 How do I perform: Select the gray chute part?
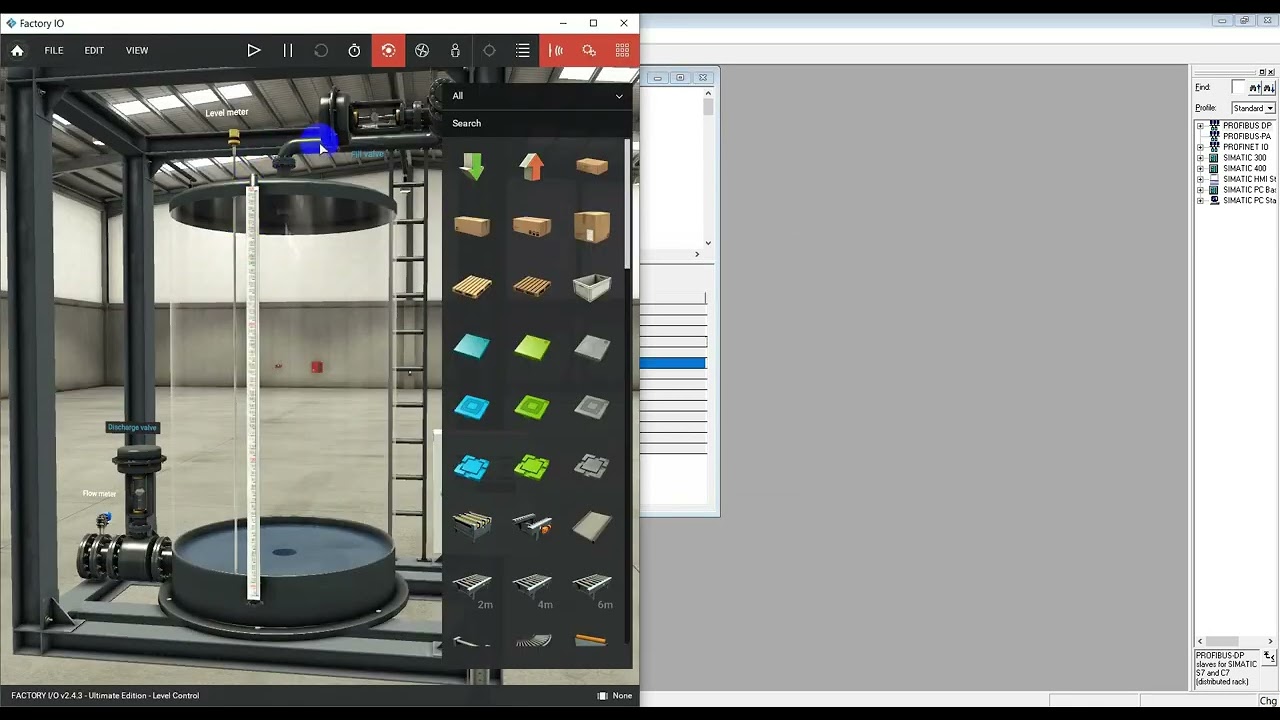click(x=592, y=526)
